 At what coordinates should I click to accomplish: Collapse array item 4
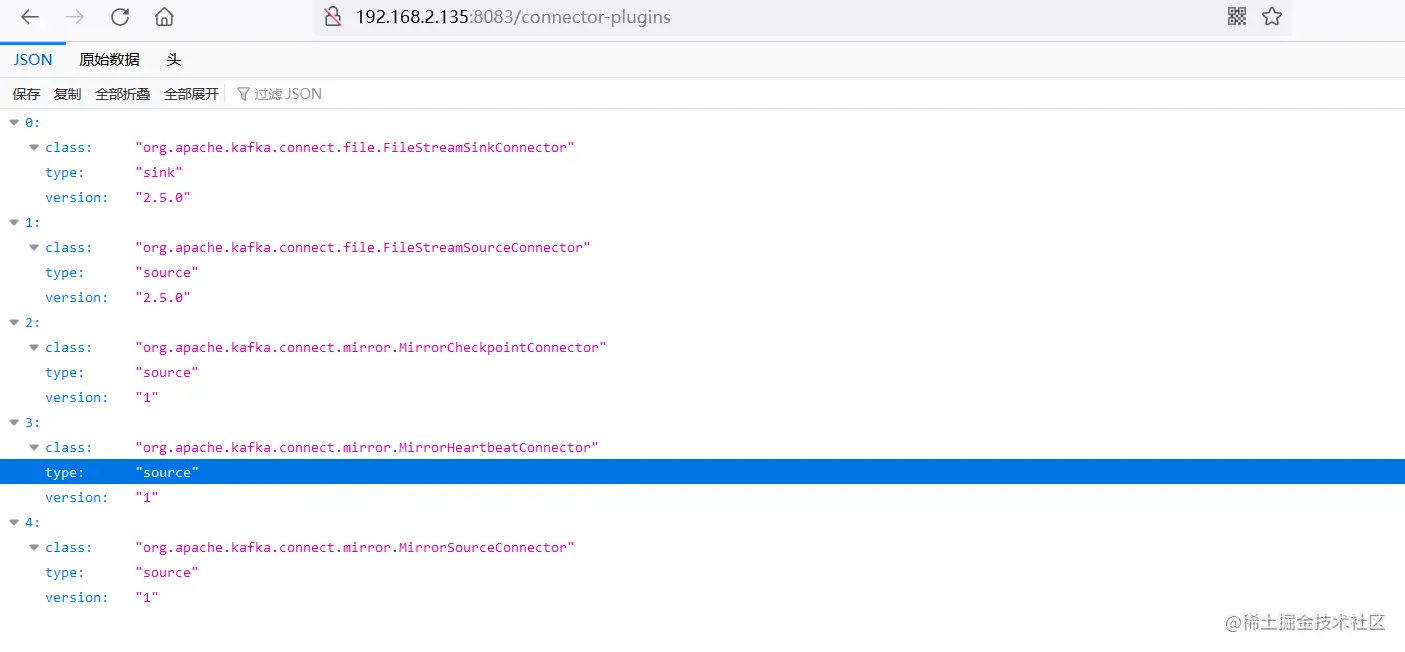(14, 522)
